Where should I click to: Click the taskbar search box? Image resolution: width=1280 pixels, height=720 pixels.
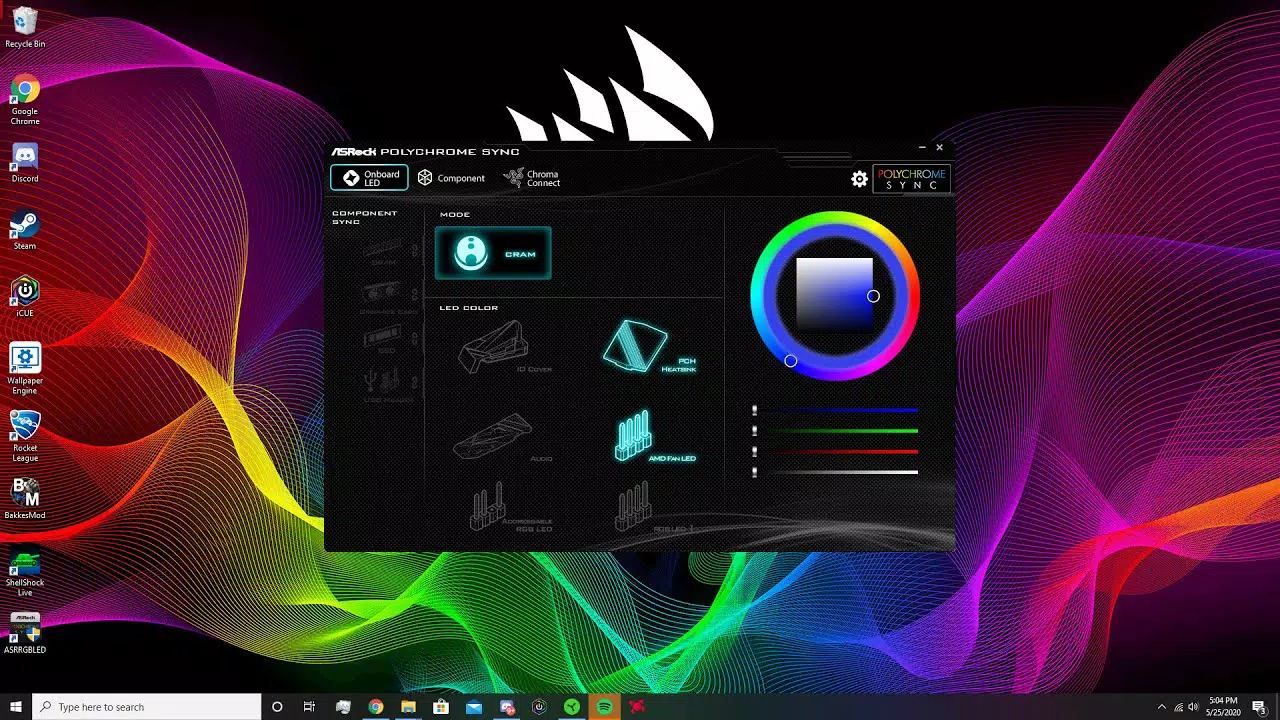pyautogui.click(x=147, y=707)
